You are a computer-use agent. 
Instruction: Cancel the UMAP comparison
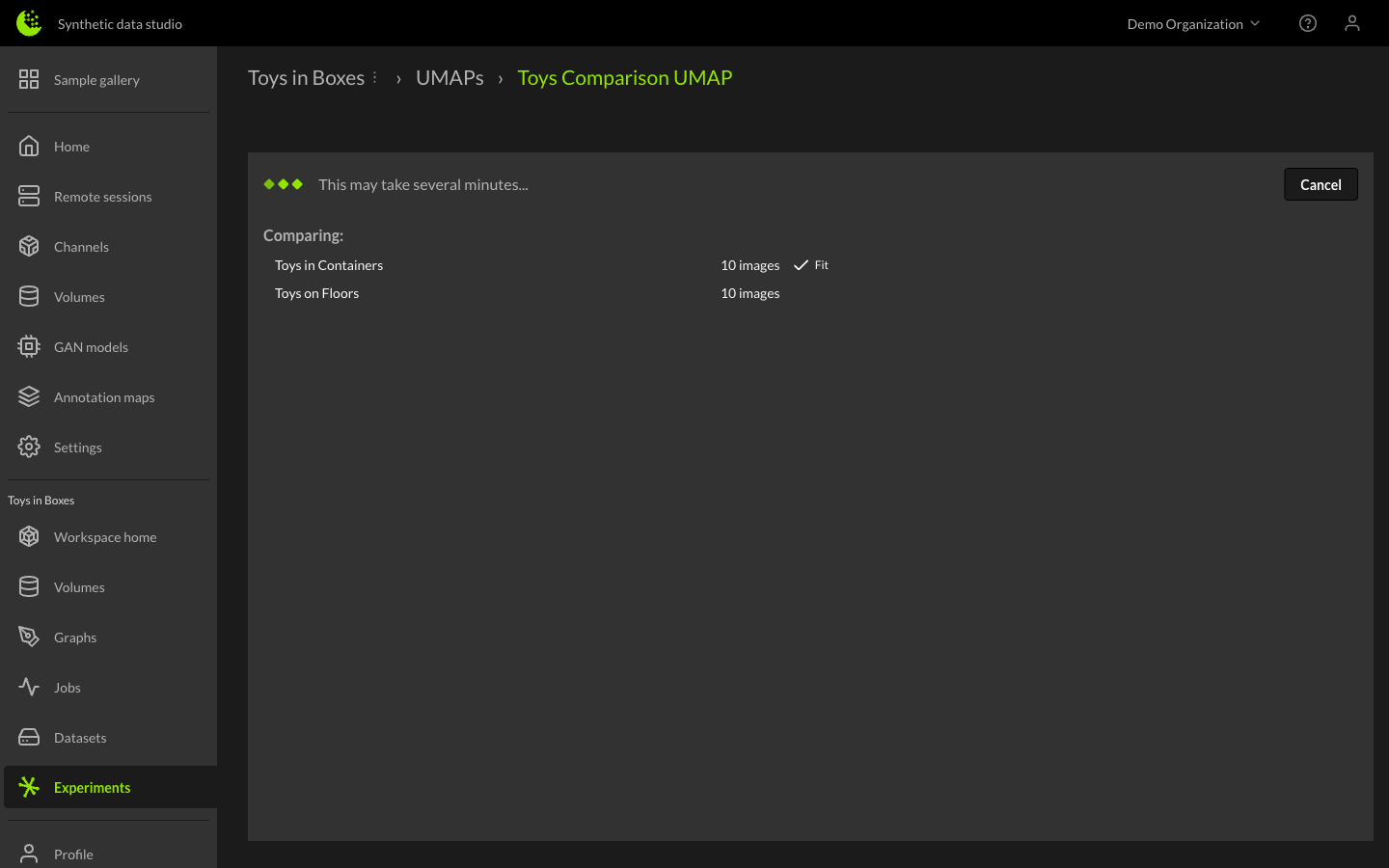click(1321, 184)
